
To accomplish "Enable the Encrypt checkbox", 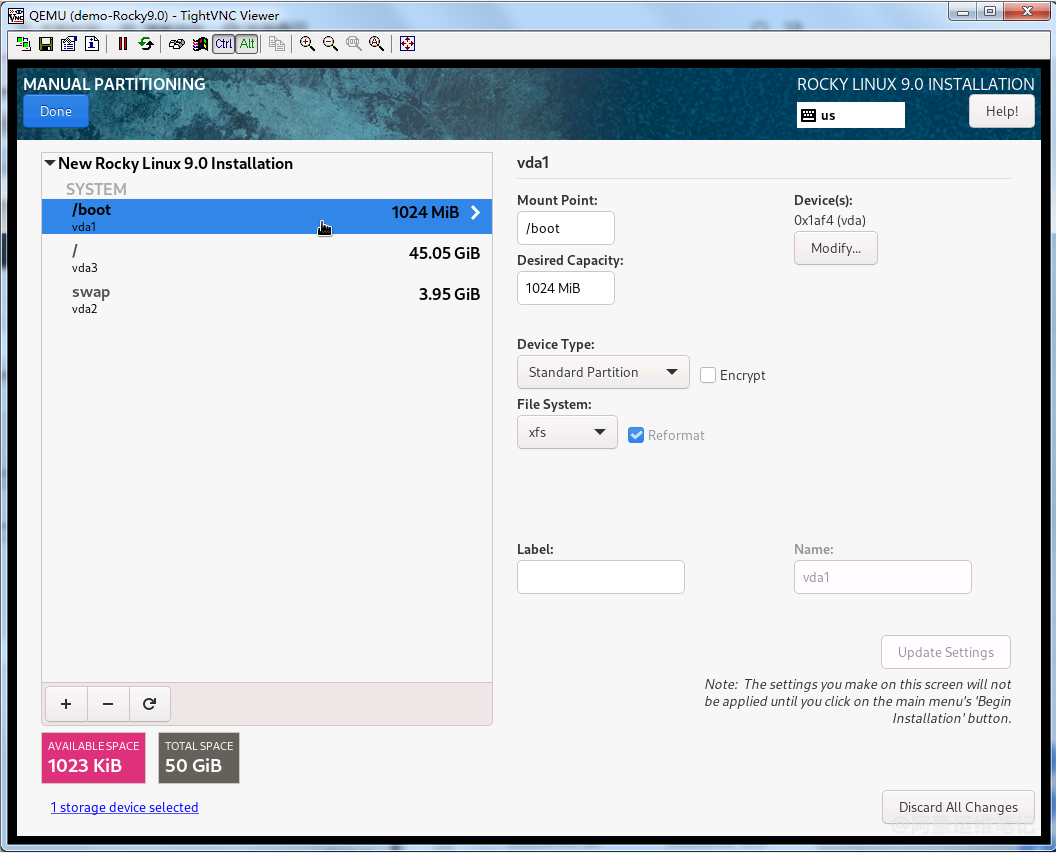I will pos(708,375).
